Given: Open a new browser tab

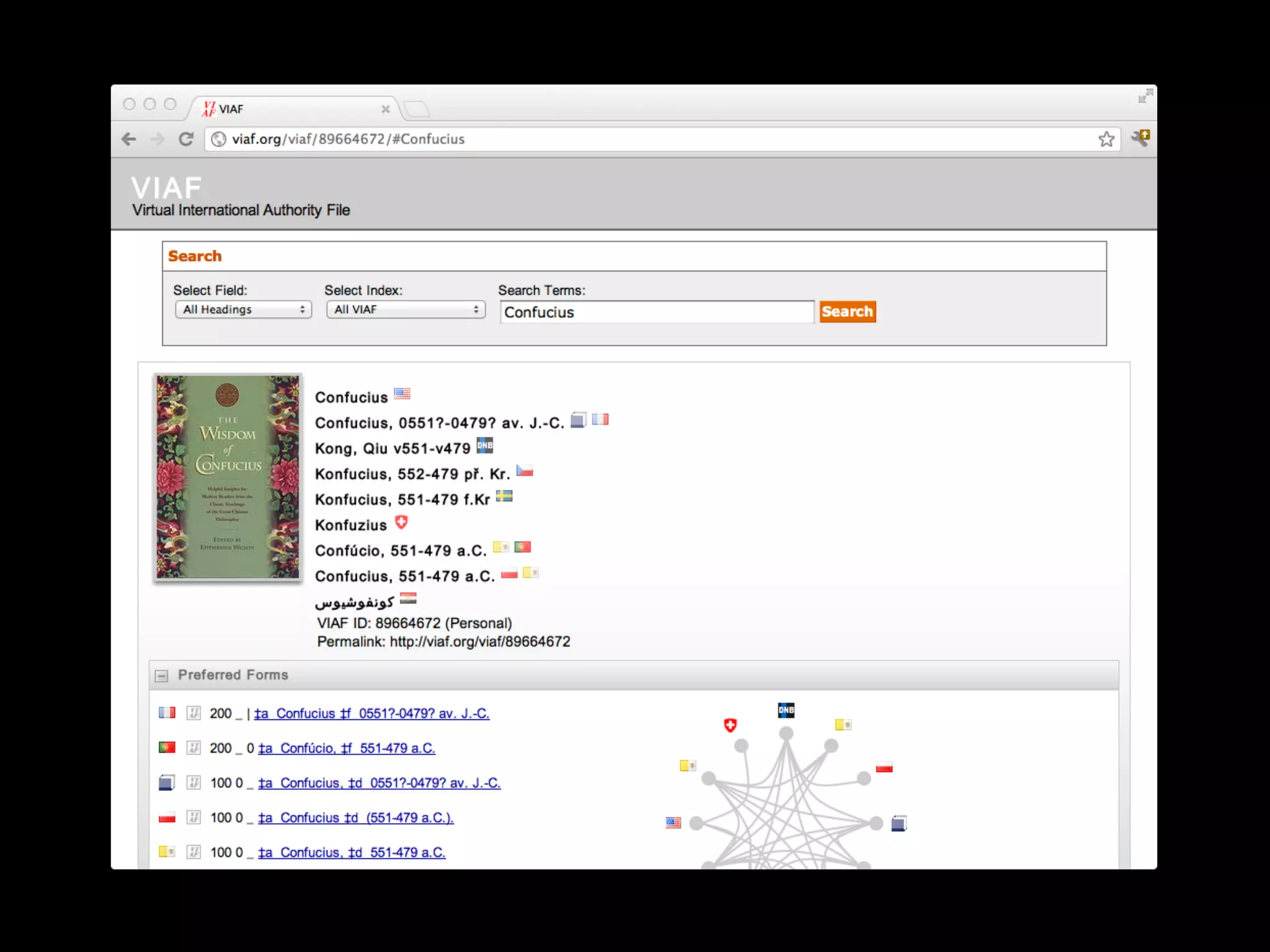Looking at the screenshot, I should (416, 110).
